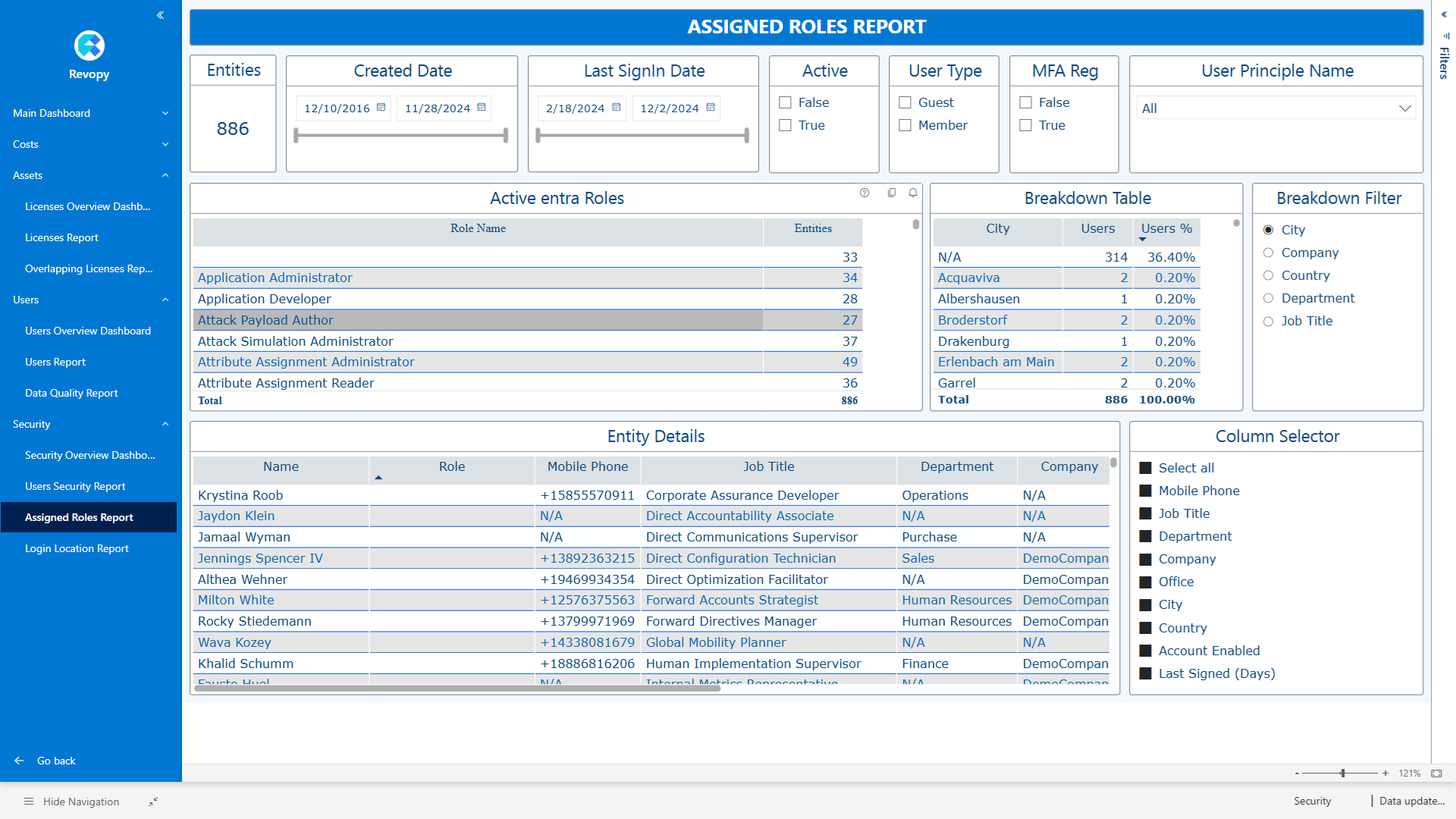Click the Last SignIn Date range slider

pyautogui.click(x=642, y=136)
